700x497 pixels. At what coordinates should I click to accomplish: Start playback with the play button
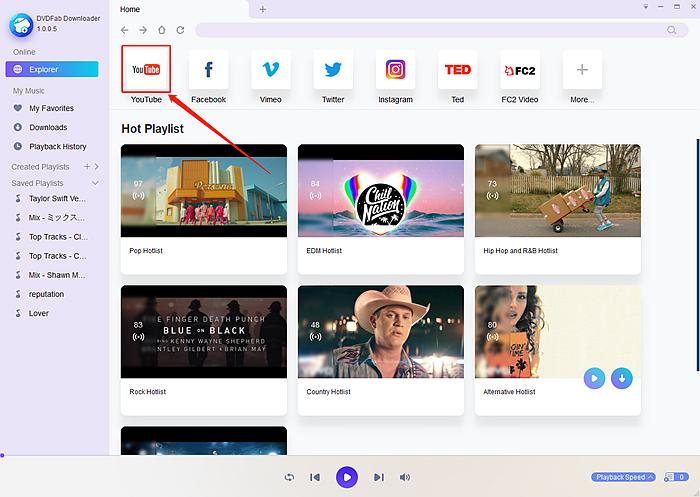pyautogui.click(x=347, y=477)
